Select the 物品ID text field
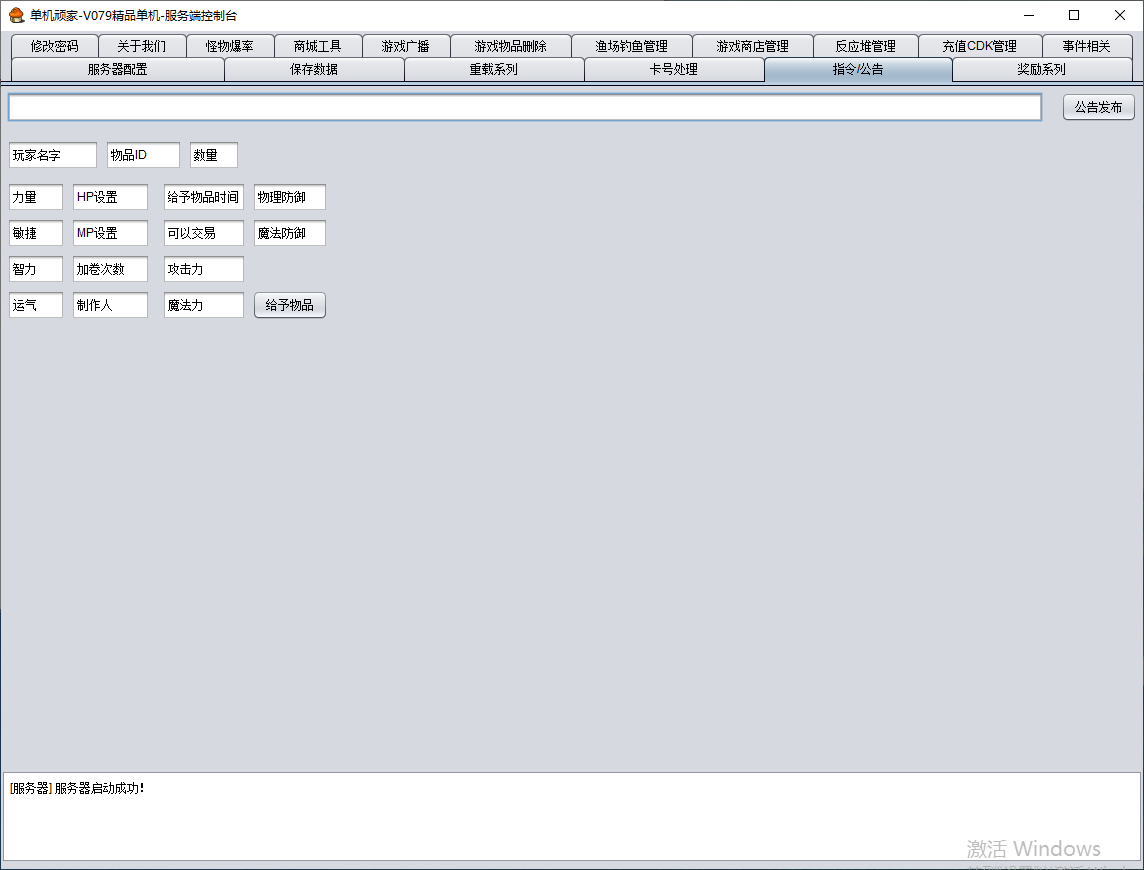The height and width of the screenshot is (870, 1144). pos(143,155)
